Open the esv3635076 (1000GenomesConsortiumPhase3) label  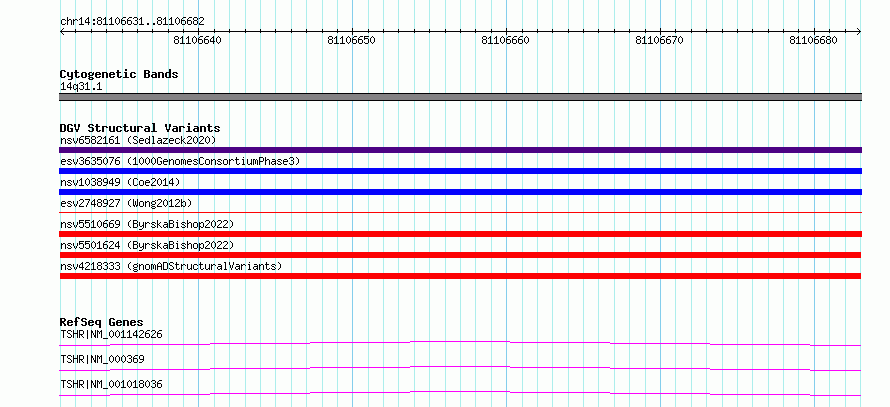180,161
